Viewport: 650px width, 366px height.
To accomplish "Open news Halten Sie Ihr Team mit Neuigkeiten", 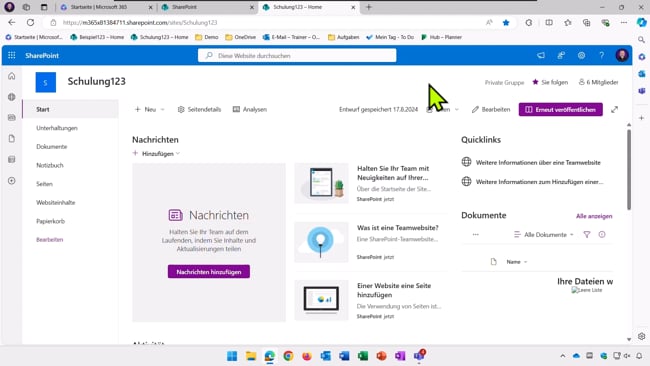I will tap(393, 173).
